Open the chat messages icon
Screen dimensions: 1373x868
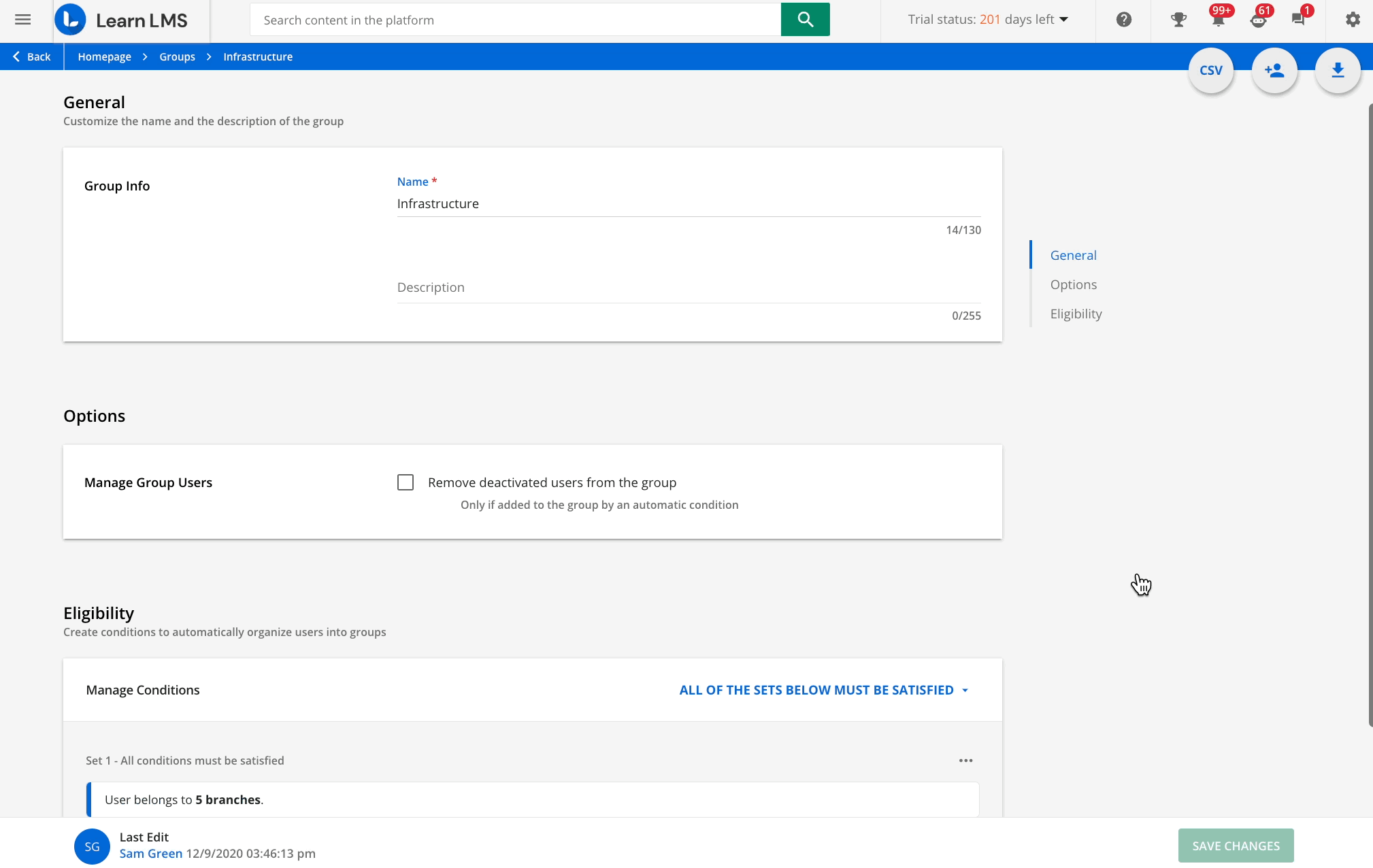click(x=1298, y=20)
